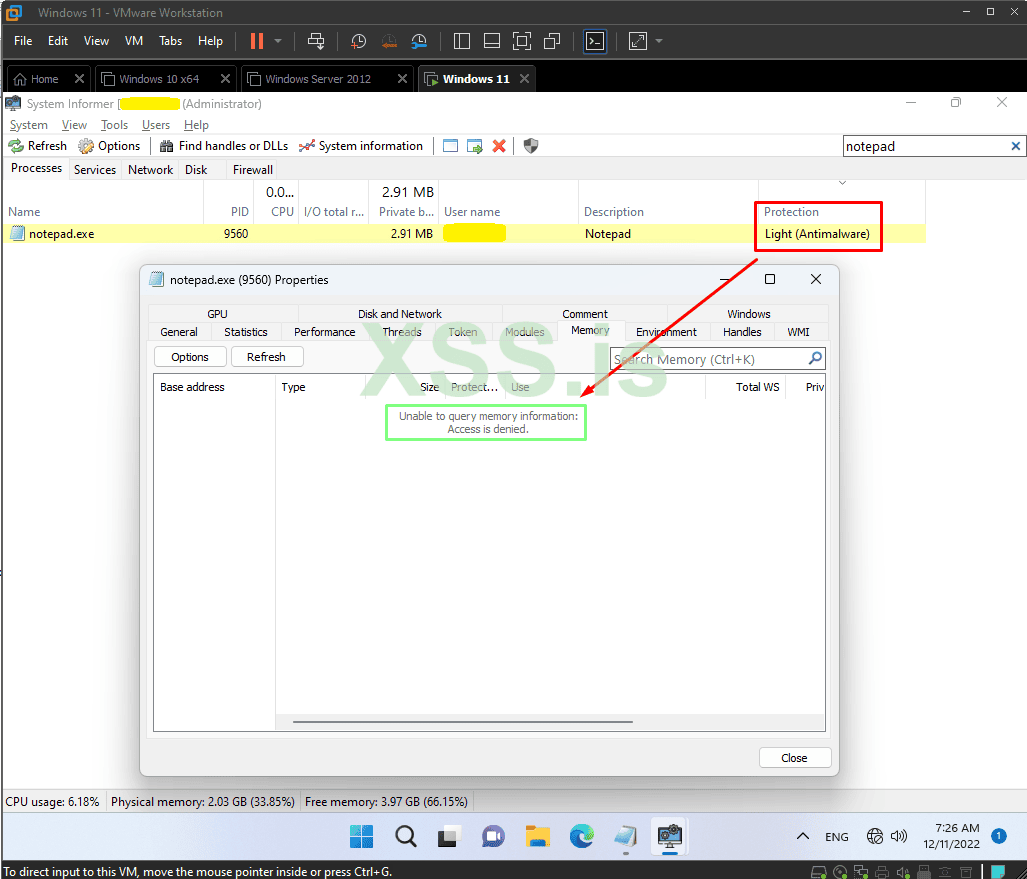
Task: Click the find window icon in the toolbar
Action: click(x=450, y=145)
